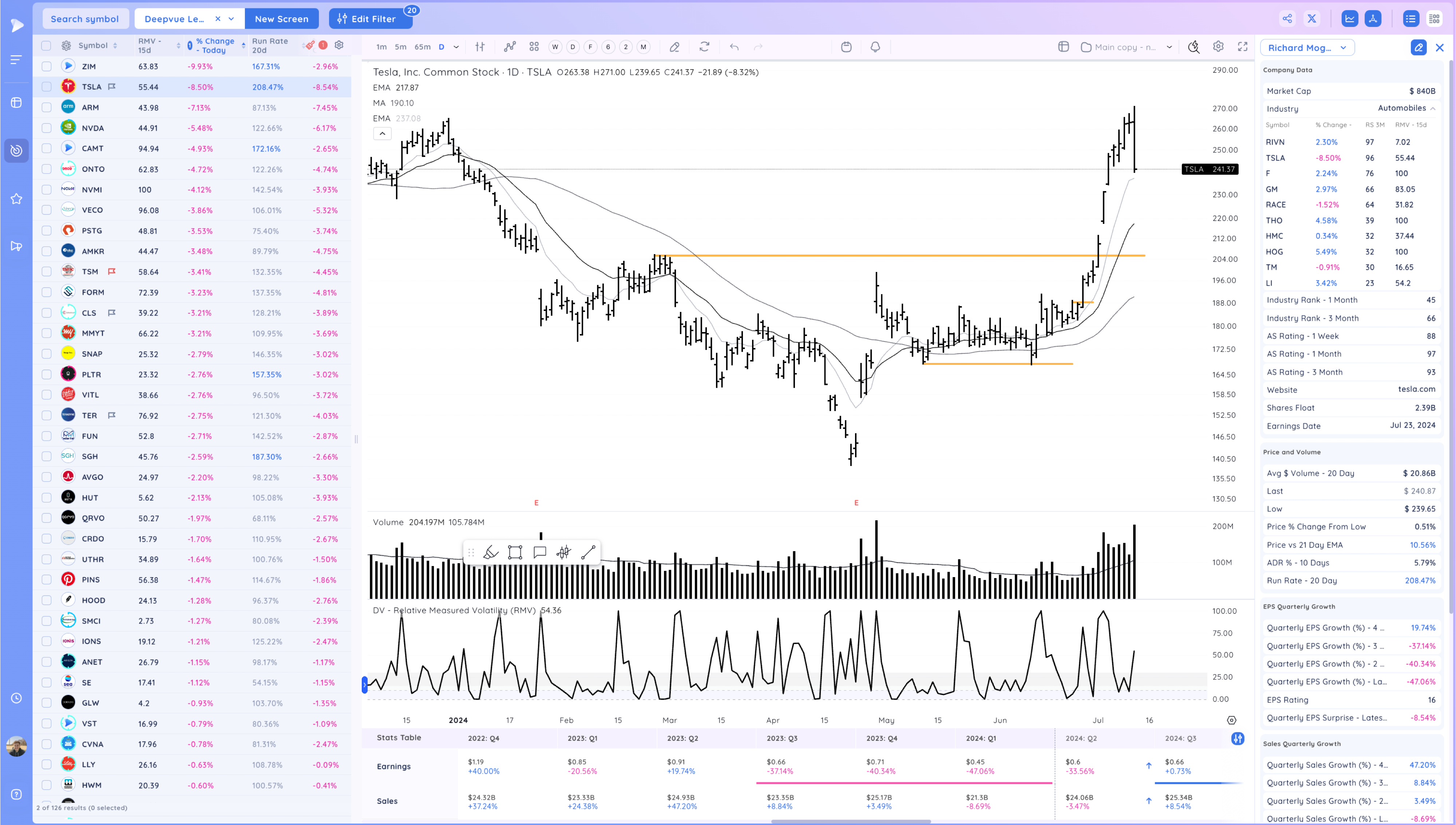This screenshot has height=825, width=1456.
Task: Click the alert bell icon
Action: (875, 47)
